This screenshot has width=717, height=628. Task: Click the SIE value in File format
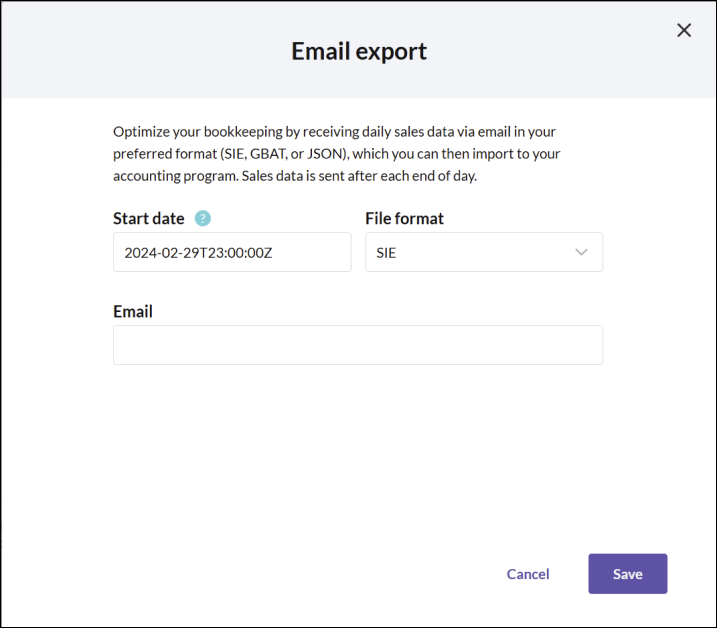coord(386,252)
